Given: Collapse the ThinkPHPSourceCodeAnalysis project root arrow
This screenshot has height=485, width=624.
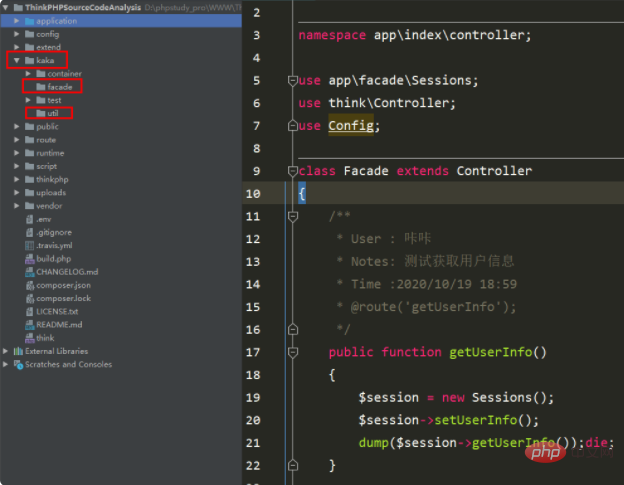Looking at the screenshot, I should 6,8.
